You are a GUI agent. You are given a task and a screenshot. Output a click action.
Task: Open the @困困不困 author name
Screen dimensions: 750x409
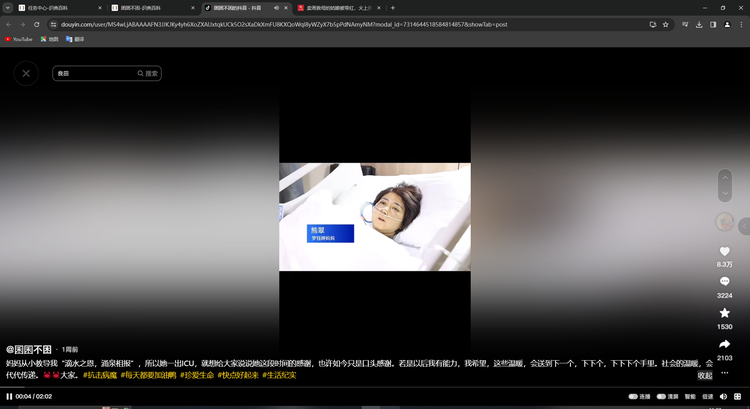coord(29,349)
